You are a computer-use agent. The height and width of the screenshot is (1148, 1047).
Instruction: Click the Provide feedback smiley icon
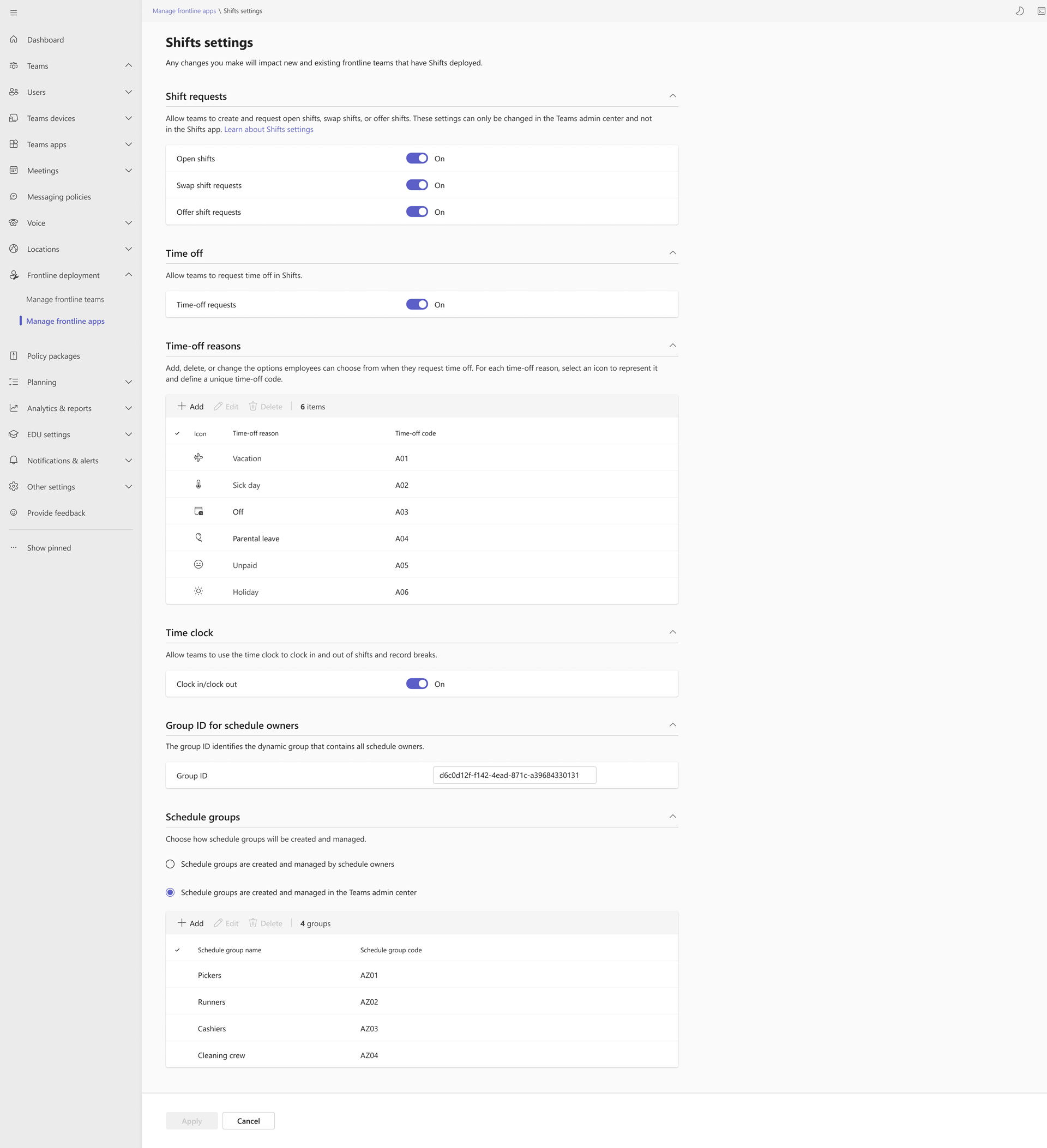[x=14, y=512]
